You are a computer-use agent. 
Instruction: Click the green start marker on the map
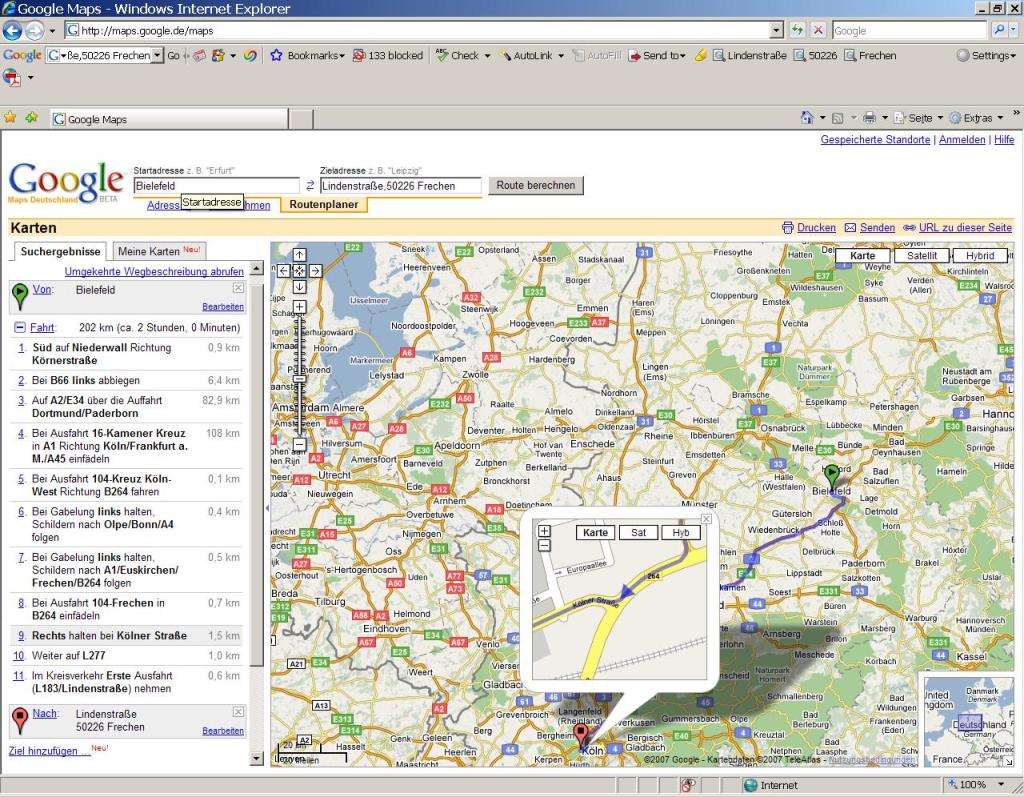[831, 476]
